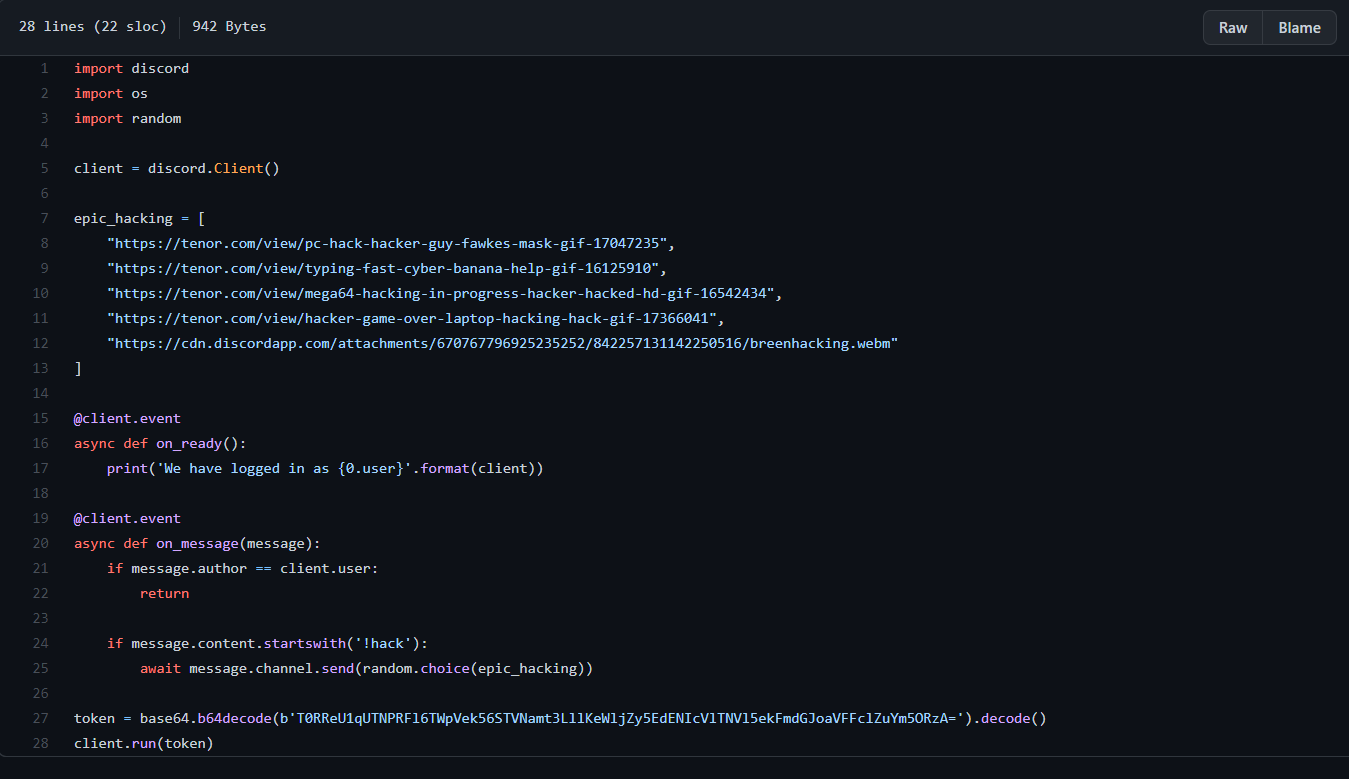
Task: Click 'if message.author == client.user:' line
Action: pyautogui.click(x=243, y=568)
